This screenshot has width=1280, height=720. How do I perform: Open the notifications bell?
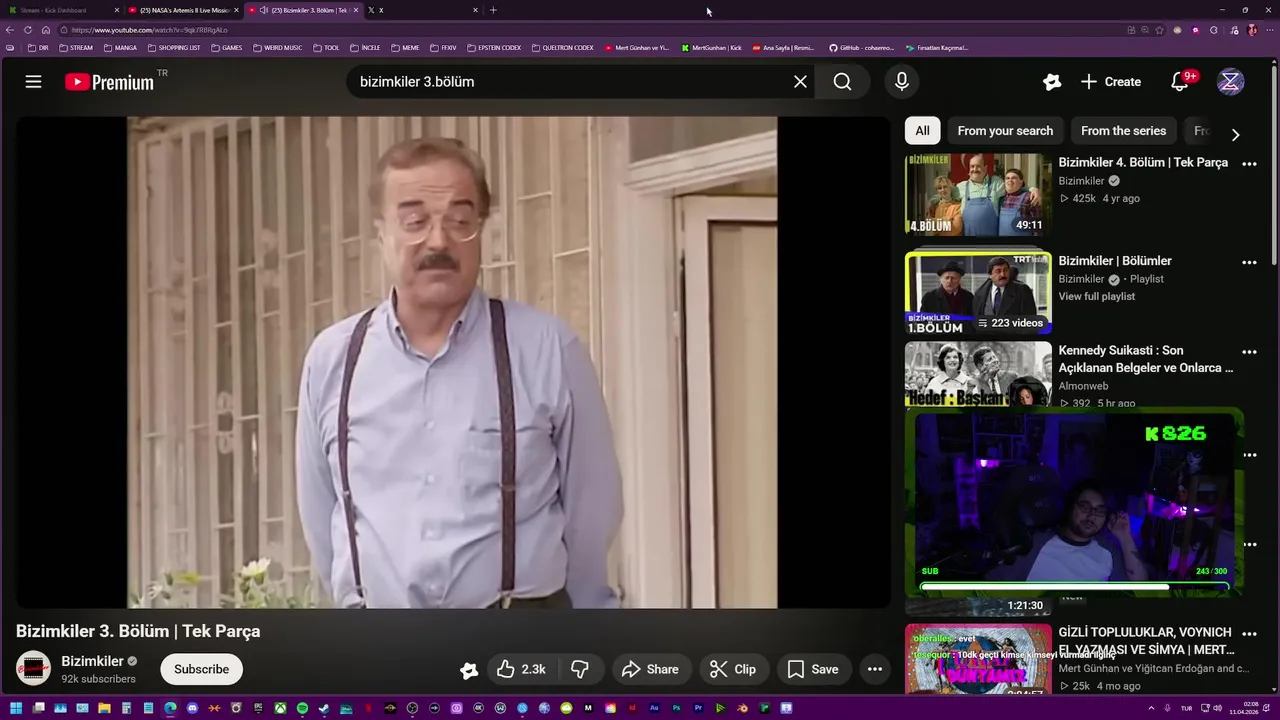(x=1180, y=82)
